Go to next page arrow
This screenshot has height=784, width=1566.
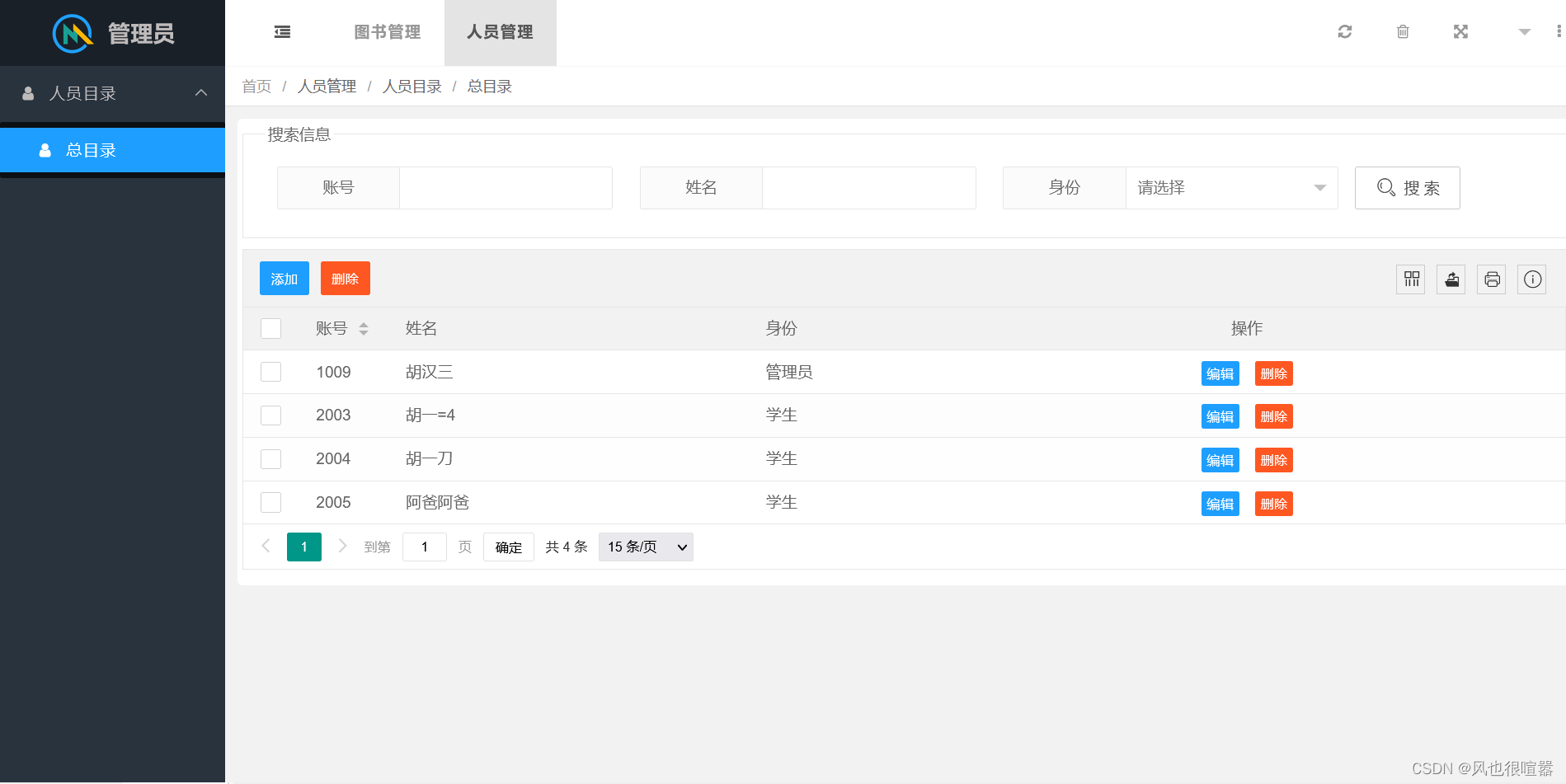(342, 546)
